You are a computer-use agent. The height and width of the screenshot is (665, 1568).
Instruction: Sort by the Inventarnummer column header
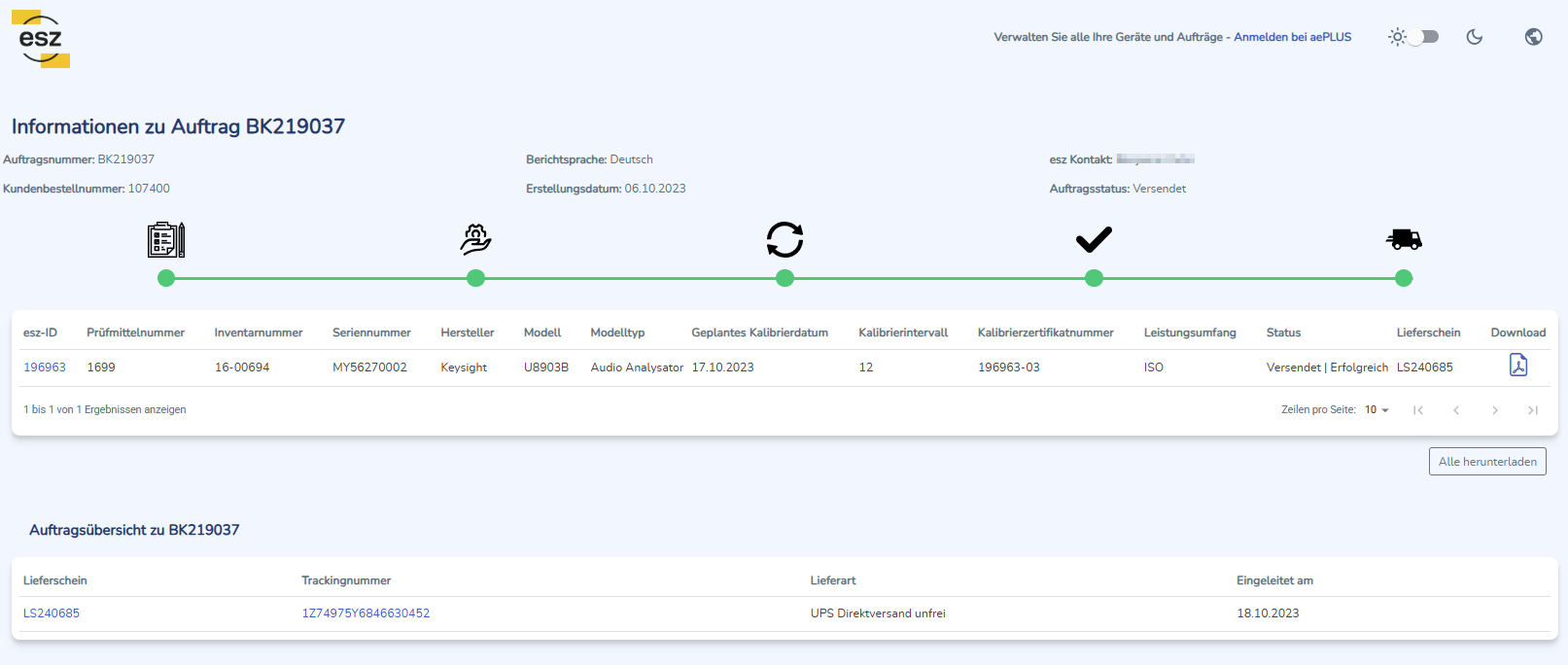pyautogui.click(x=259, y=332)
